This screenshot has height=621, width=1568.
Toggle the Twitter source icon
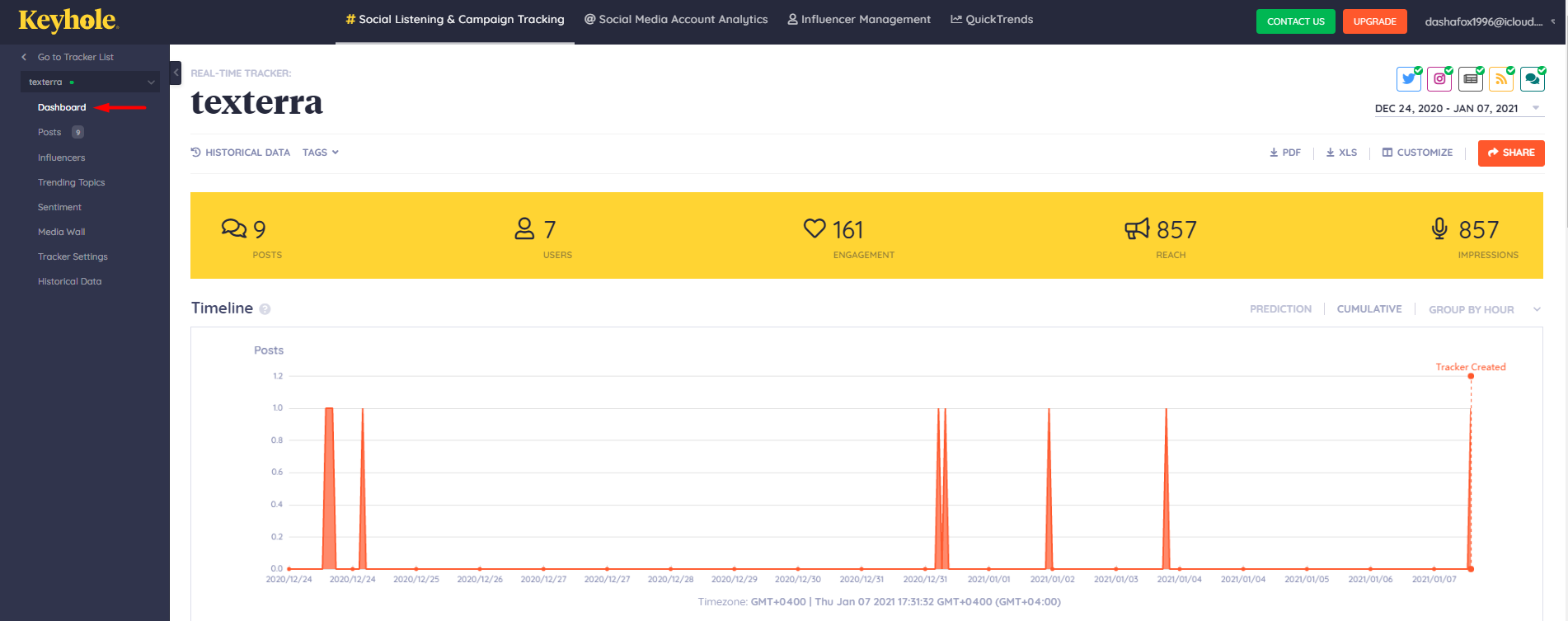[x=1409, y=79]
